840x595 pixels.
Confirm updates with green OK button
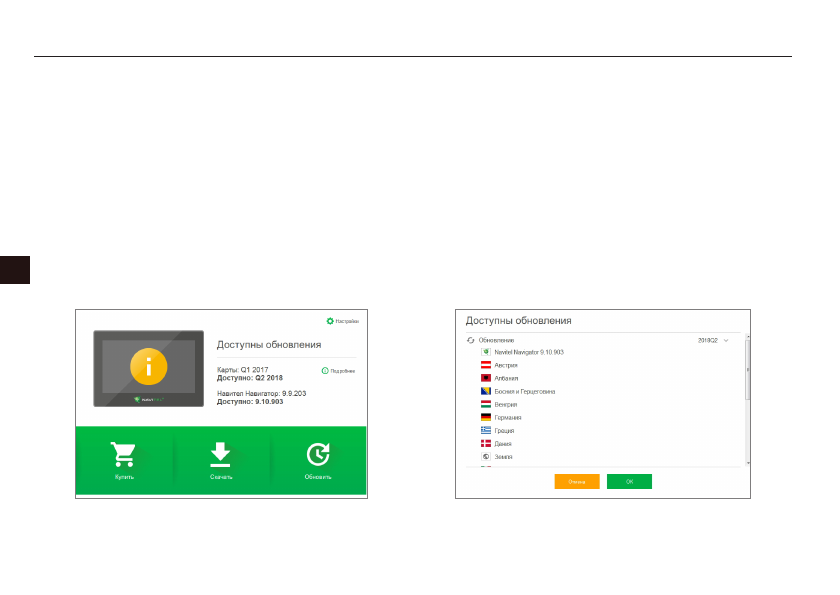pos(629,481)
